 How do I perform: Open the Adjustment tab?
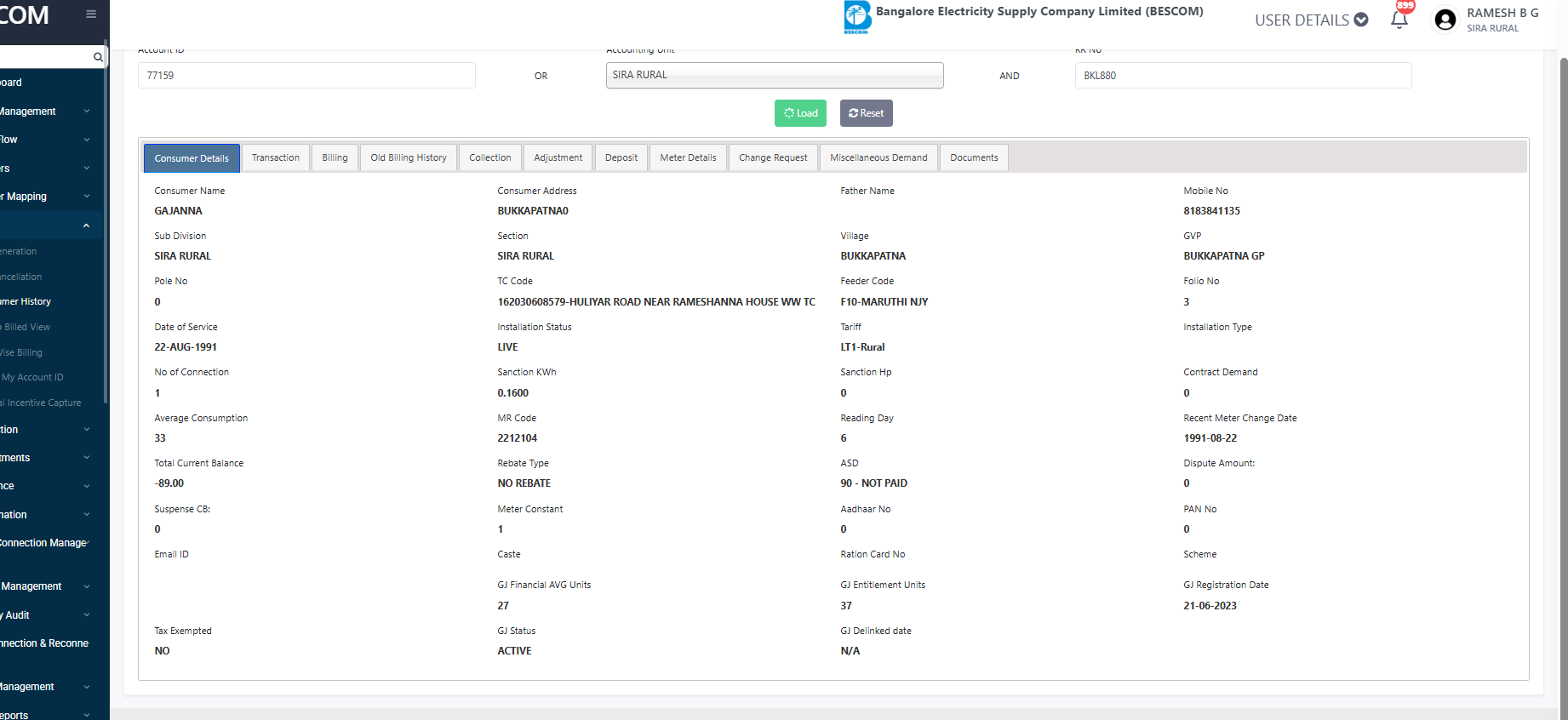pyautogui.click(x=558, y=157)
